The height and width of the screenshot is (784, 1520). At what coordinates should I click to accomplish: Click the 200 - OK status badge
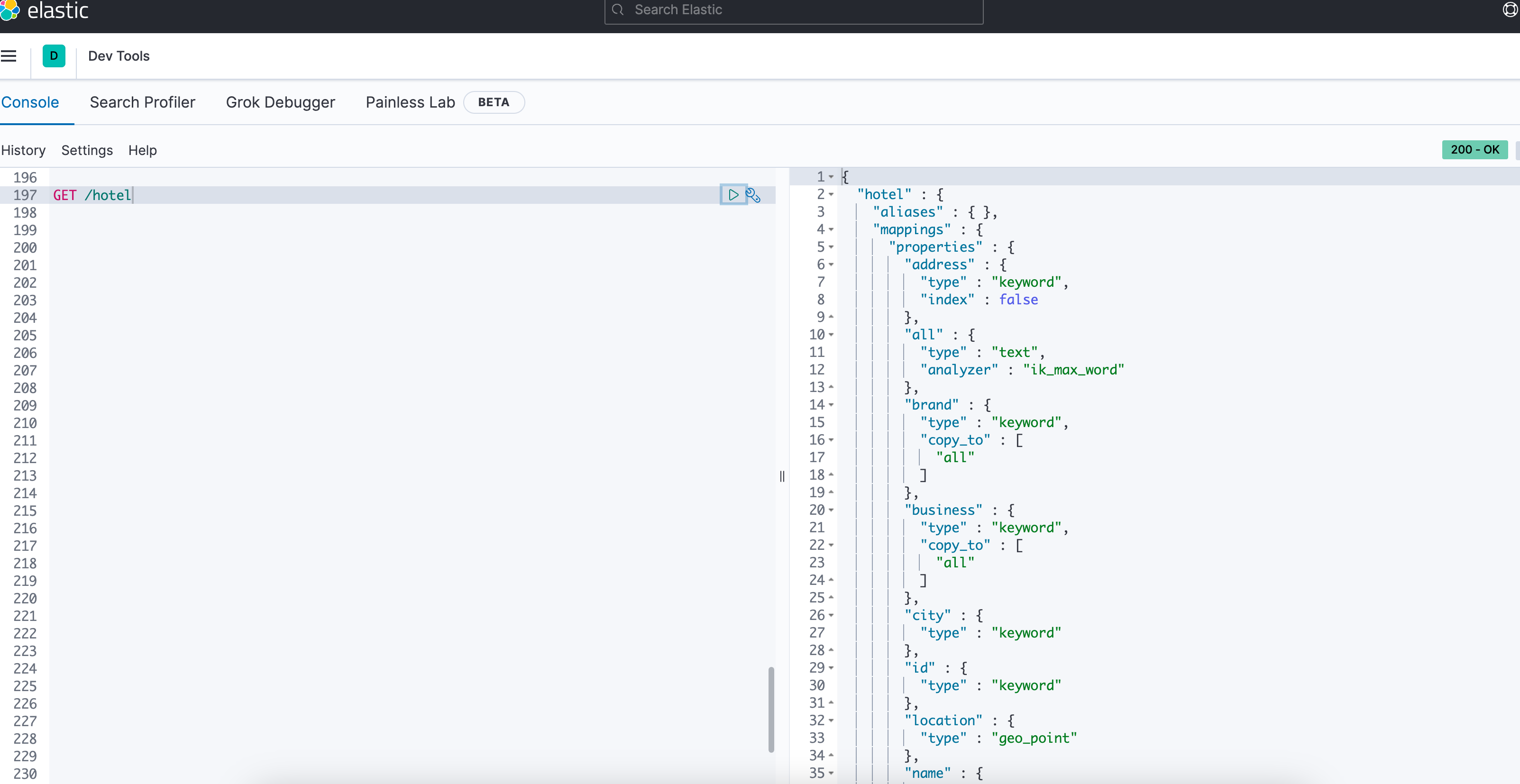(x=1474, y=150)
